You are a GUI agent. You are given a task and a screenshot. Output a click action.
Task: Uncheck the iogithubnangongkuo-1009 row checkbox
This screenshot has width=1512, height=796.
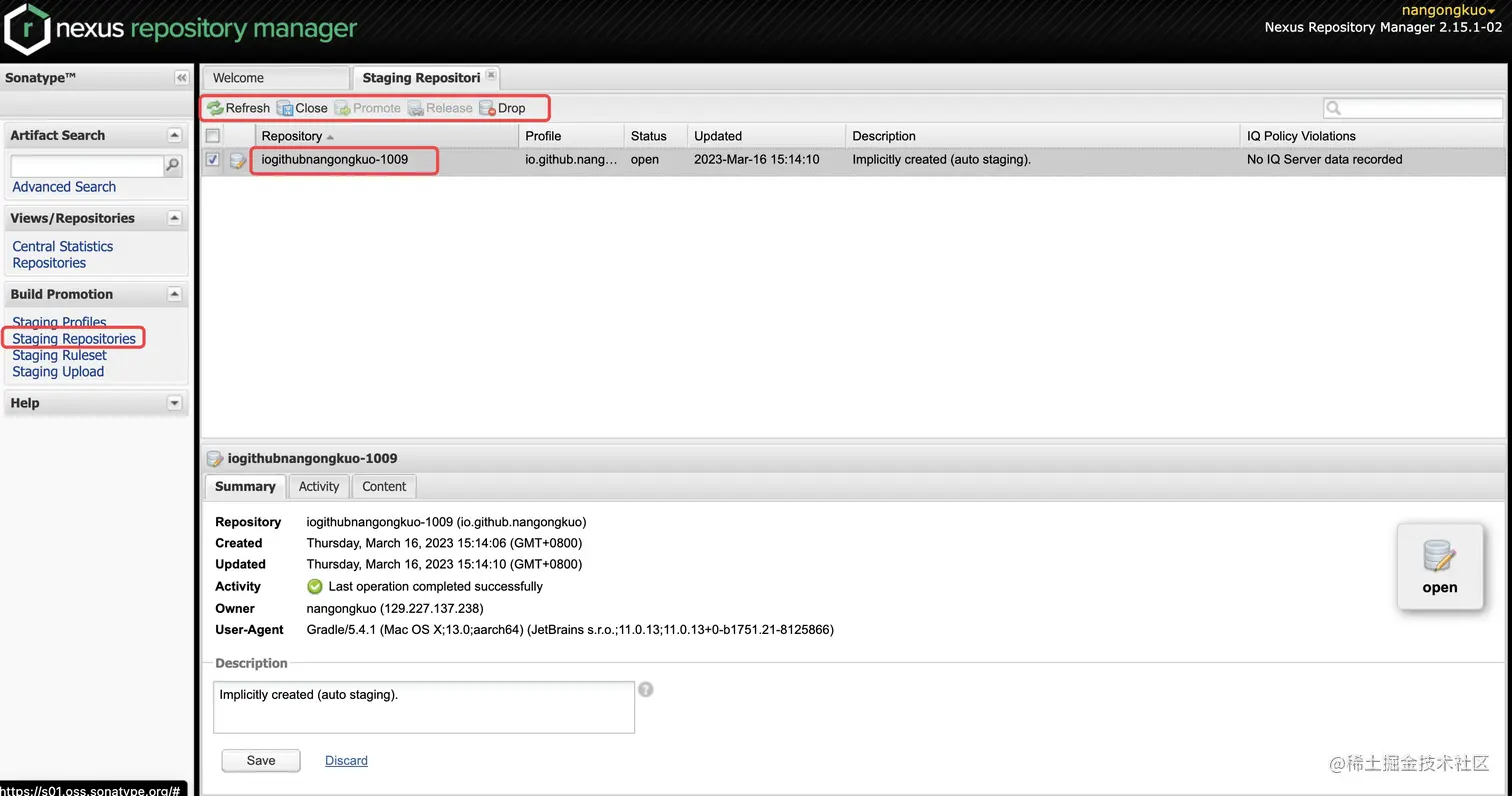[212, 159]
